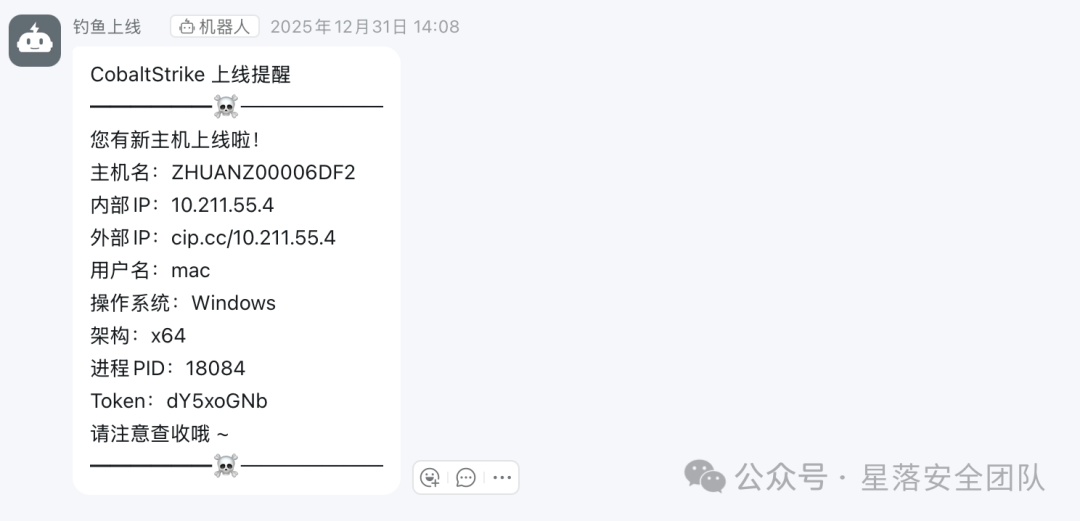This screenshot has width=1080, height=521.
Task: Open the more options ellipsis menu
Action: click(x=502, y=478)
